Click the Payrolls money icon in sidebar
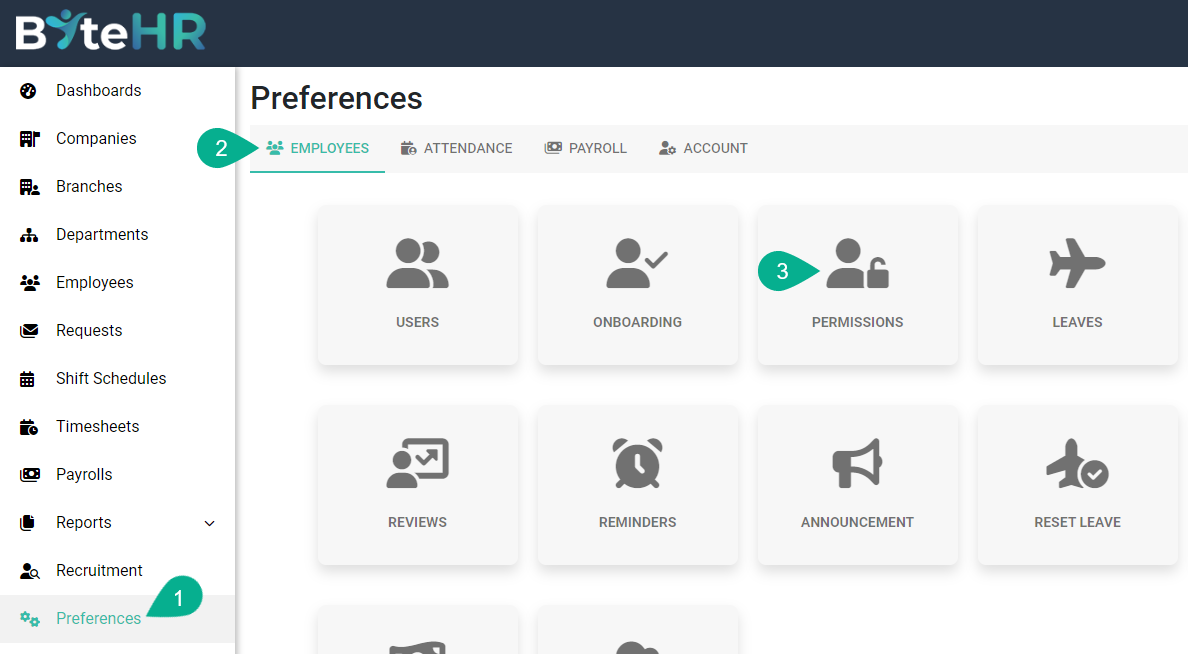Viewport: 1188px width, 654px height. [29, 474]
